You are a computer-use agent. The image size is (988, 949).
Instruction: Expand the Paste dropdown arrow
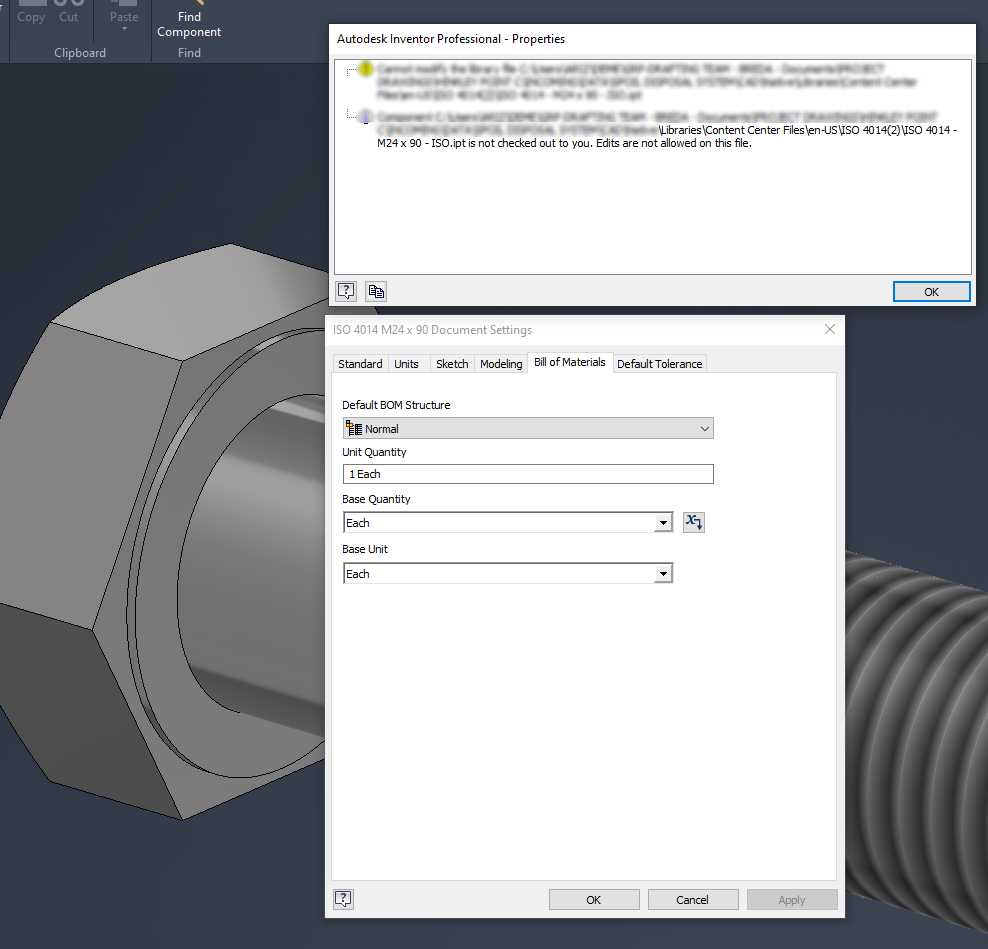[x=123, y=29]
